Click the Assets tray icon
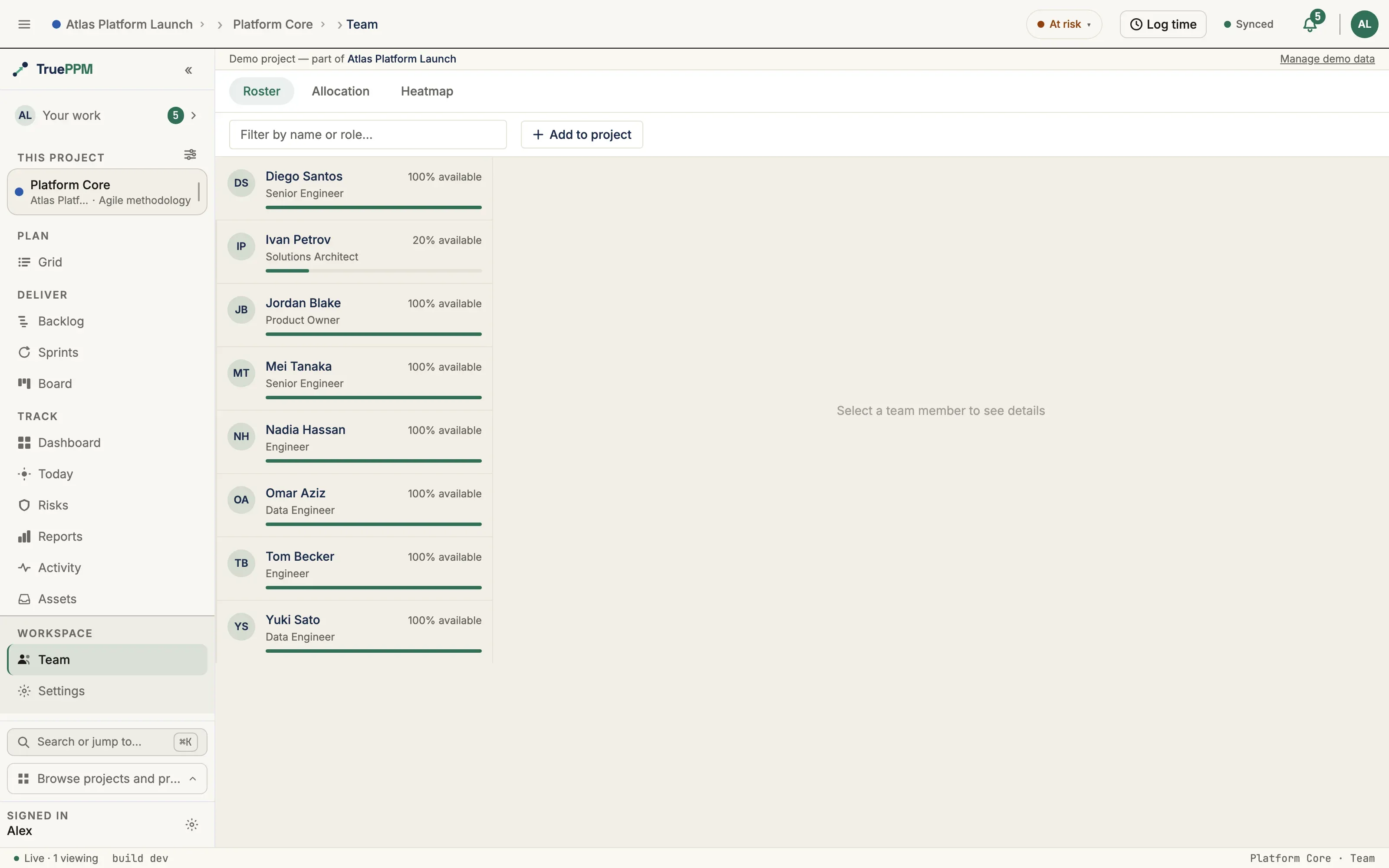The image size is (1389, 868). pyautogui.click(x=24, y=599)
